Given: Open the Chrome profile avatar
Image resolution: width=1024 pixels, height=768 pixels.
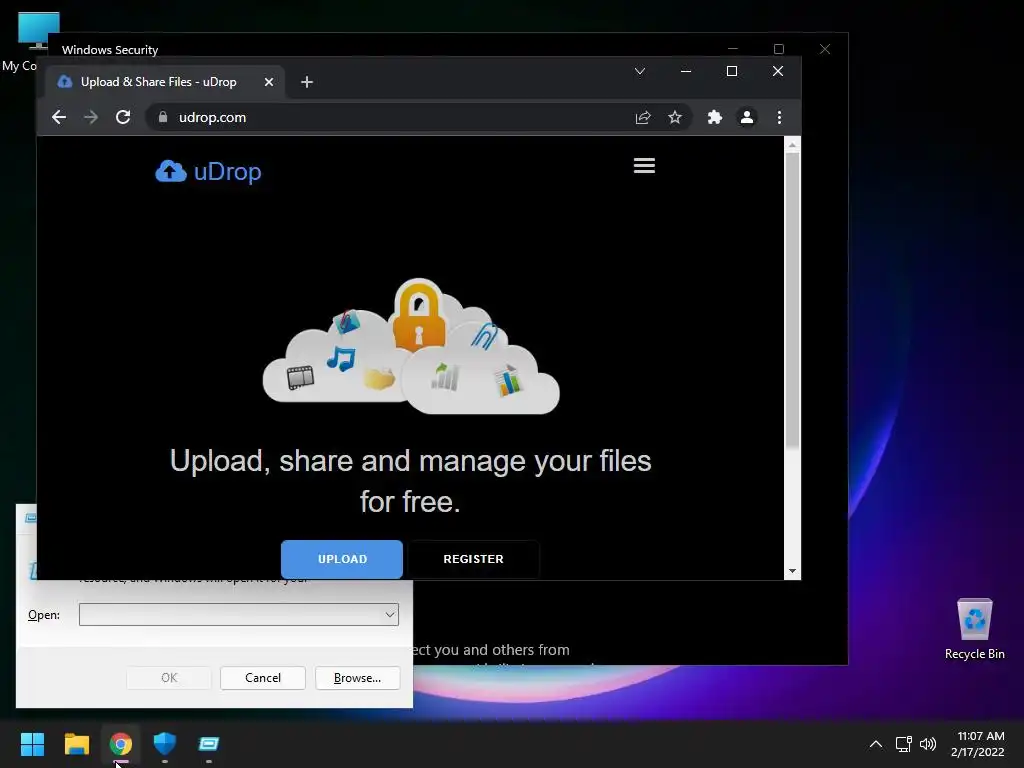Looking at the screenshot, I should [746, 118].
